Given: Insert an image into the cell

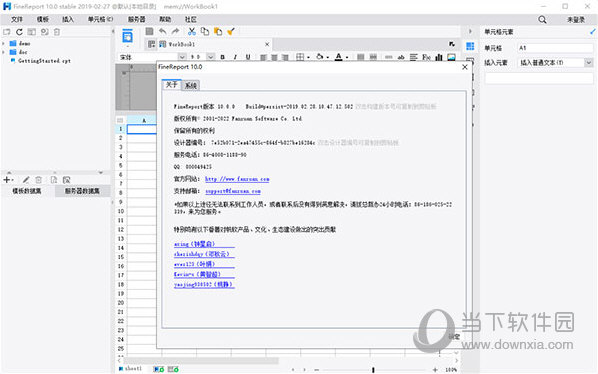Looking at the screenshot, I should [x=451, y=57].
